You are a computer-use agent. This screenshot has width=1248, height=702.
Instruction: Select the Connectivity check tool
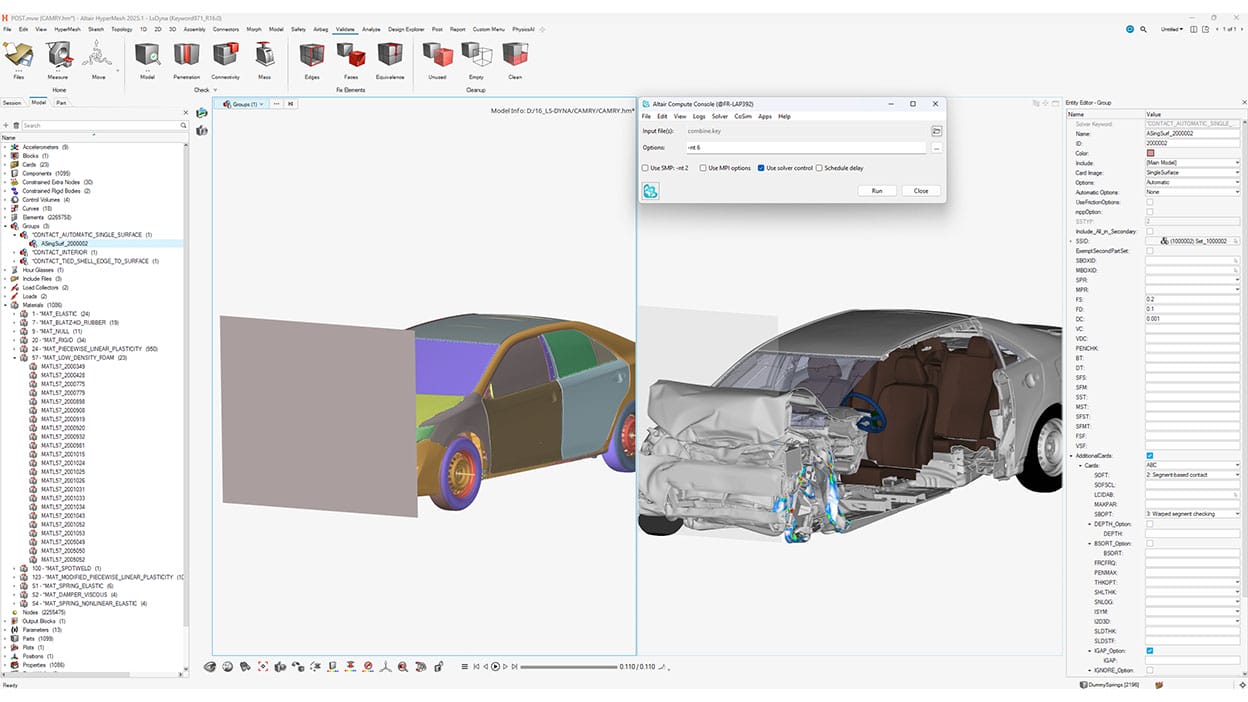[226, 60]
